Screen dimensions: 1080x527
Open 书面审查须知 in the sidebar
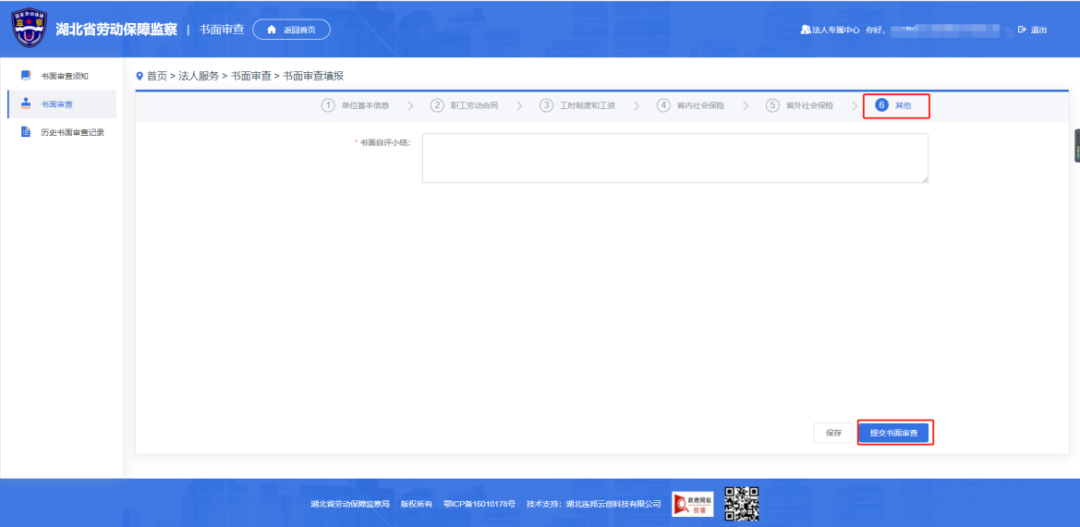[x=65, y=76]
